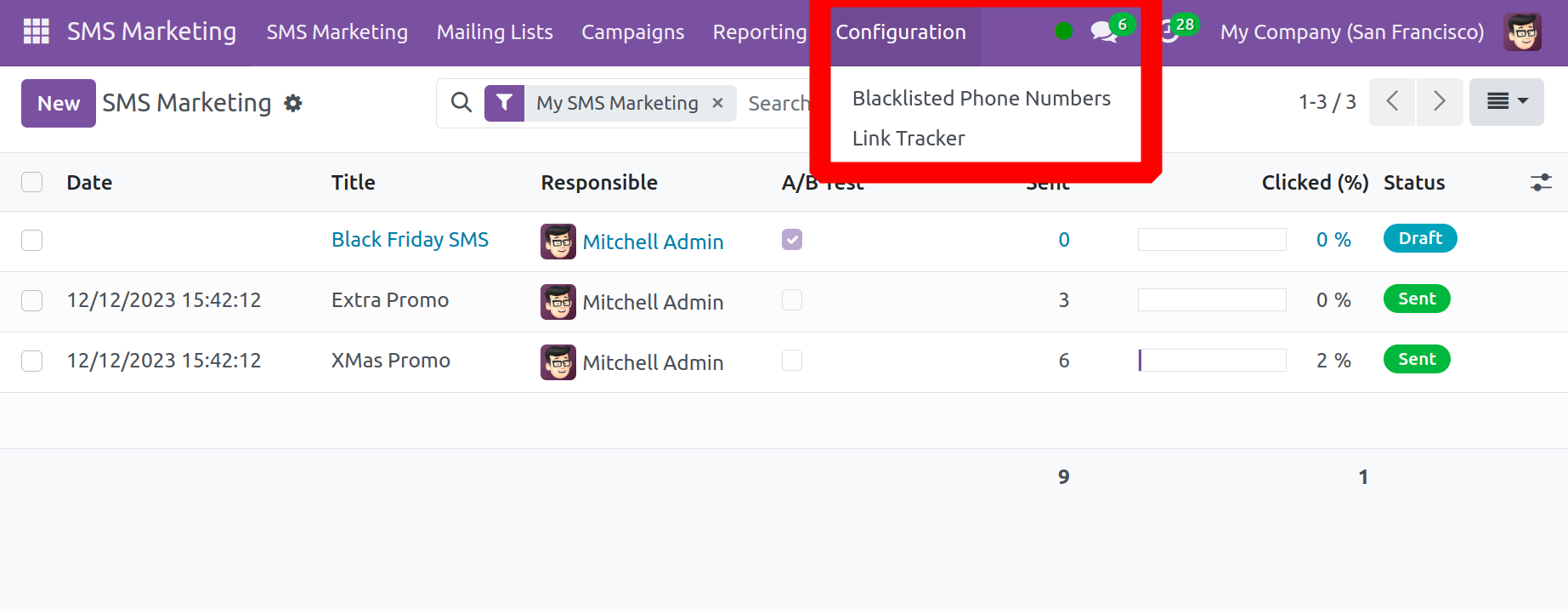Tick the Black Friday SMS row checkbox

32,241
